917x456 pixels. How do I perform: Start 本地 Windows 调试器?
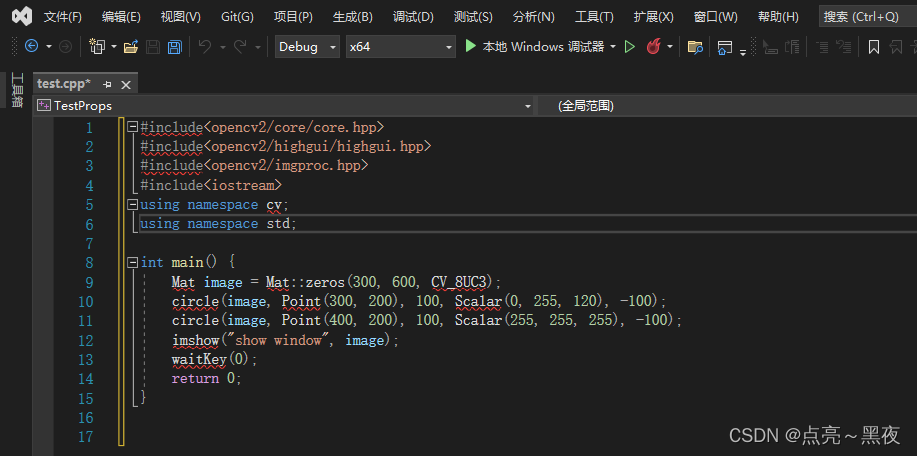tap(535, 47)
